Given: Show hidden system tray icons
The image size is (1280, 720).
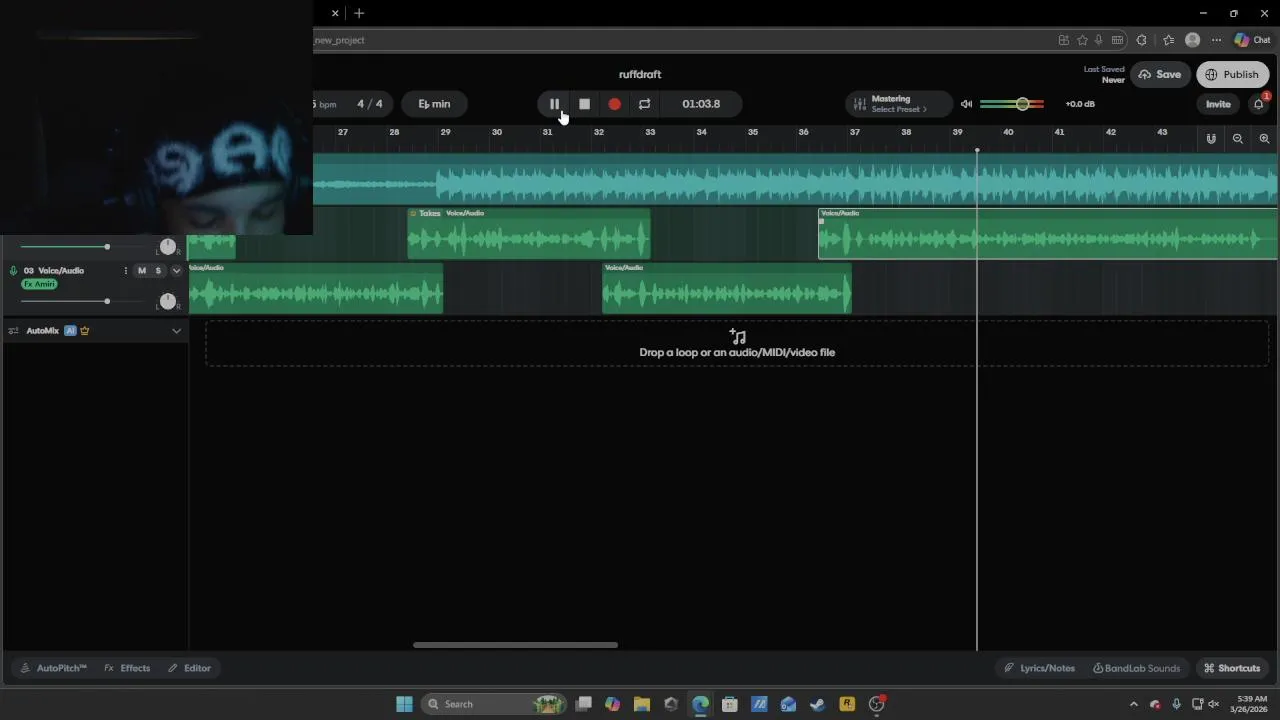Looking at the screenshot, I should tap(1133, 704).
